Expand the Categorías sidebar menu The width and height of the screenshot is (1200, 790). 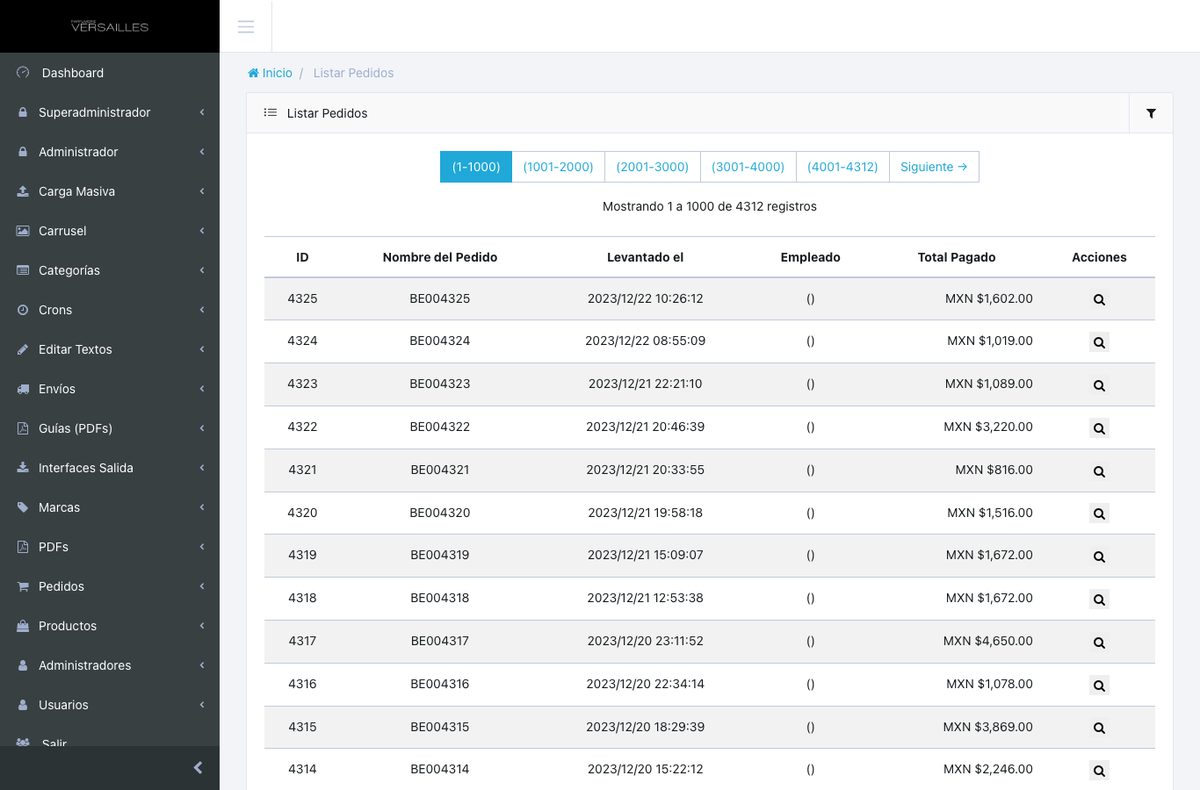pyautogui.click(x=110, y=270)
